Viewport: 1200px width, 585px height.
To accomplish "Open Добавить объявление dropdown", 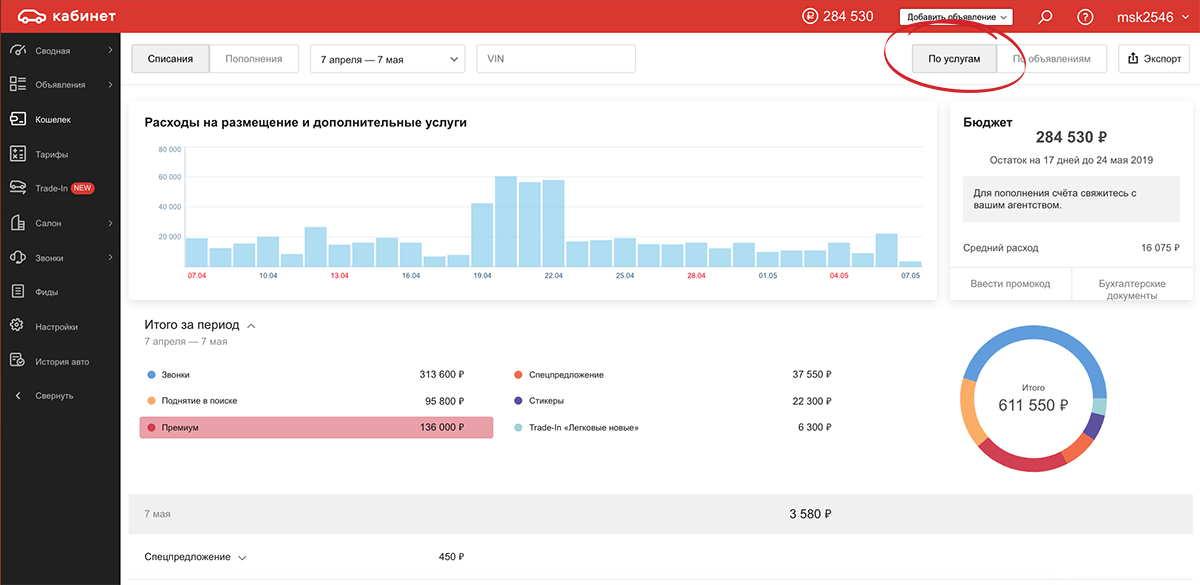I will tap(957, 17).
